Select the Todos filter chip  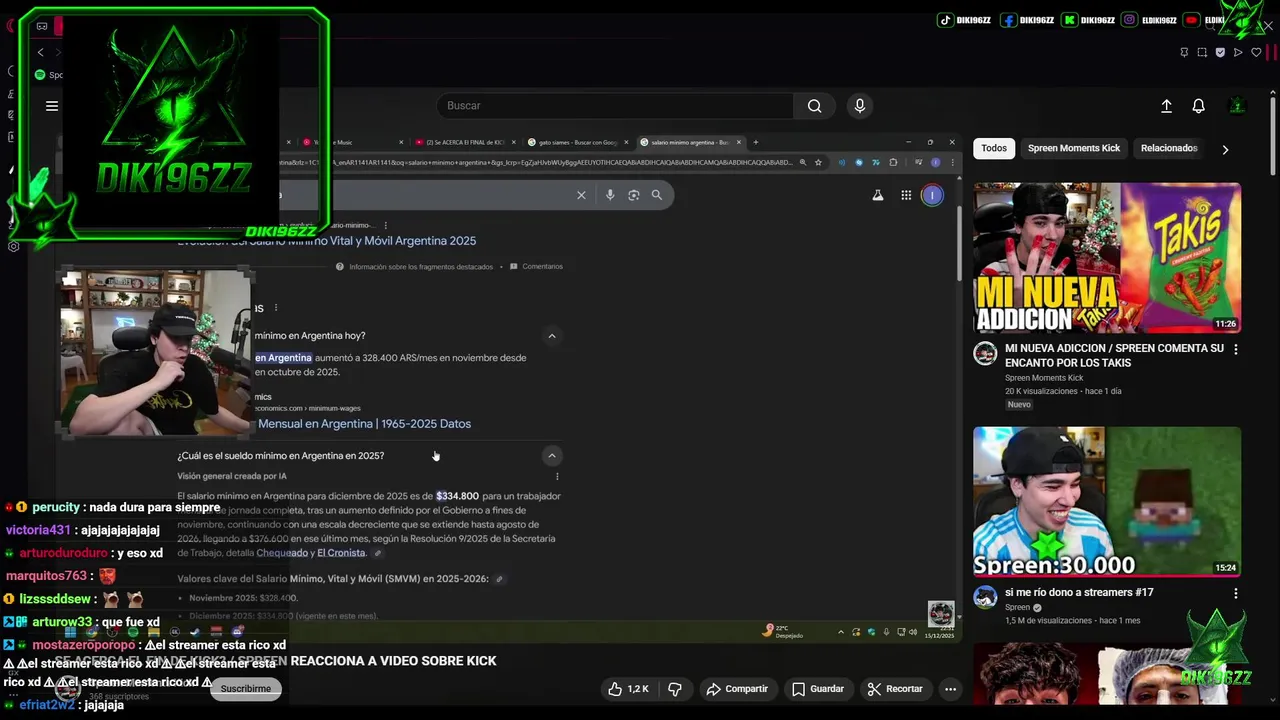(994, 148)
